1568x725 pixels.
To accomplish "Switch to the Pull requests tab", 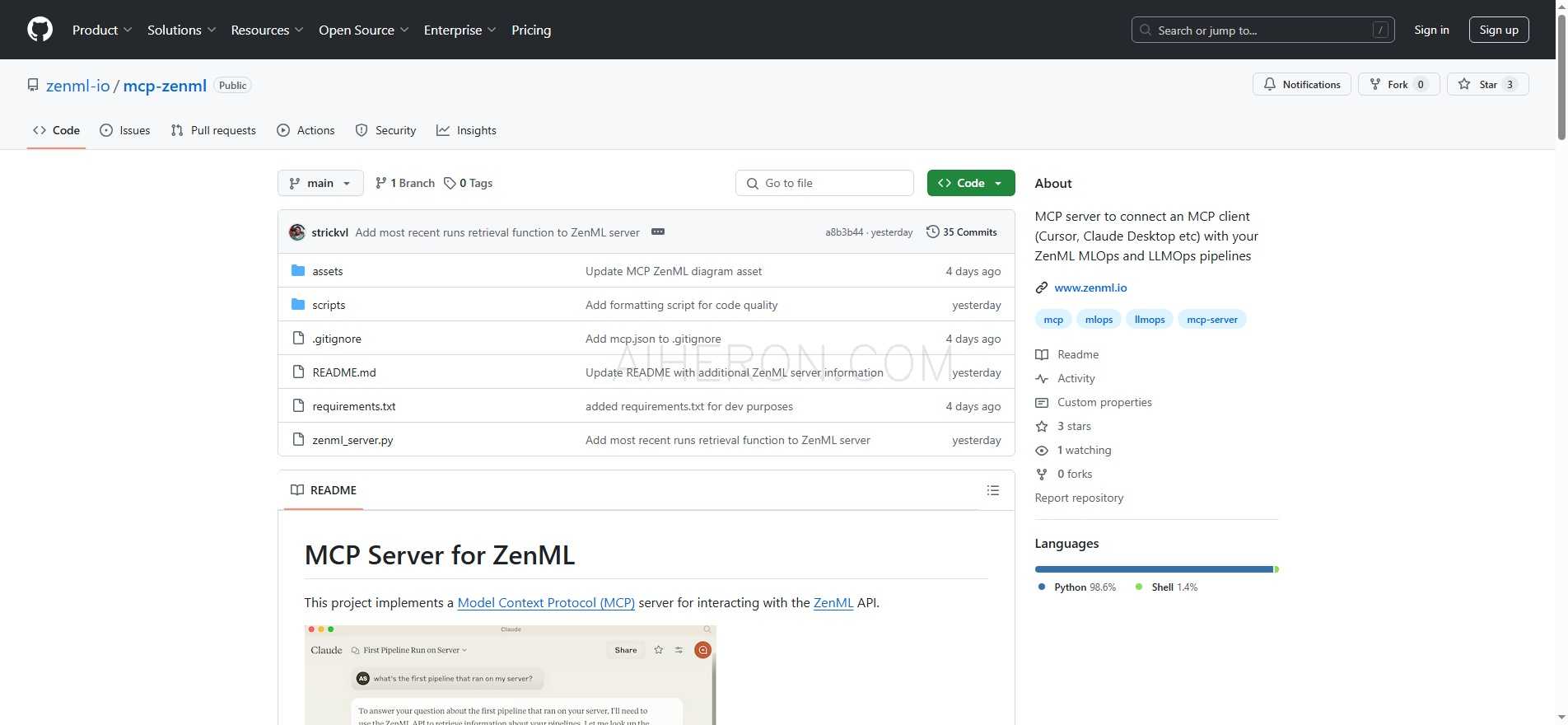I will click(x=213, y=130).
